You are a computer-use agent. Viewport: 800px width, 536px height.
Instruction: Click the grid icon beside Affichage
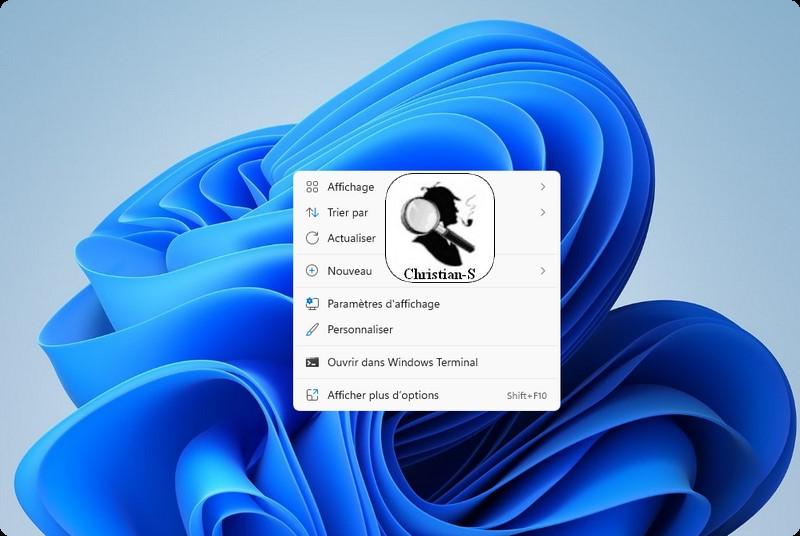[312, 187]
